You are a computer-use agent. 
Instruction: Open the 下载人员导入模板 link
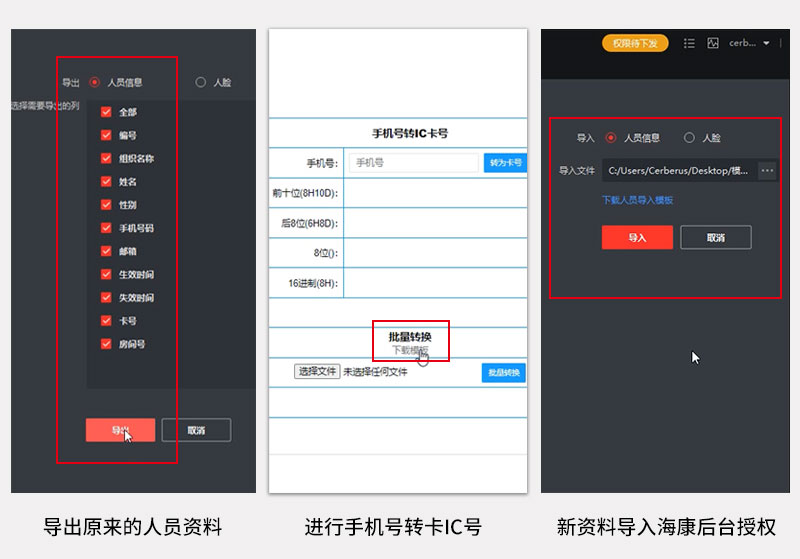(637, 200)
